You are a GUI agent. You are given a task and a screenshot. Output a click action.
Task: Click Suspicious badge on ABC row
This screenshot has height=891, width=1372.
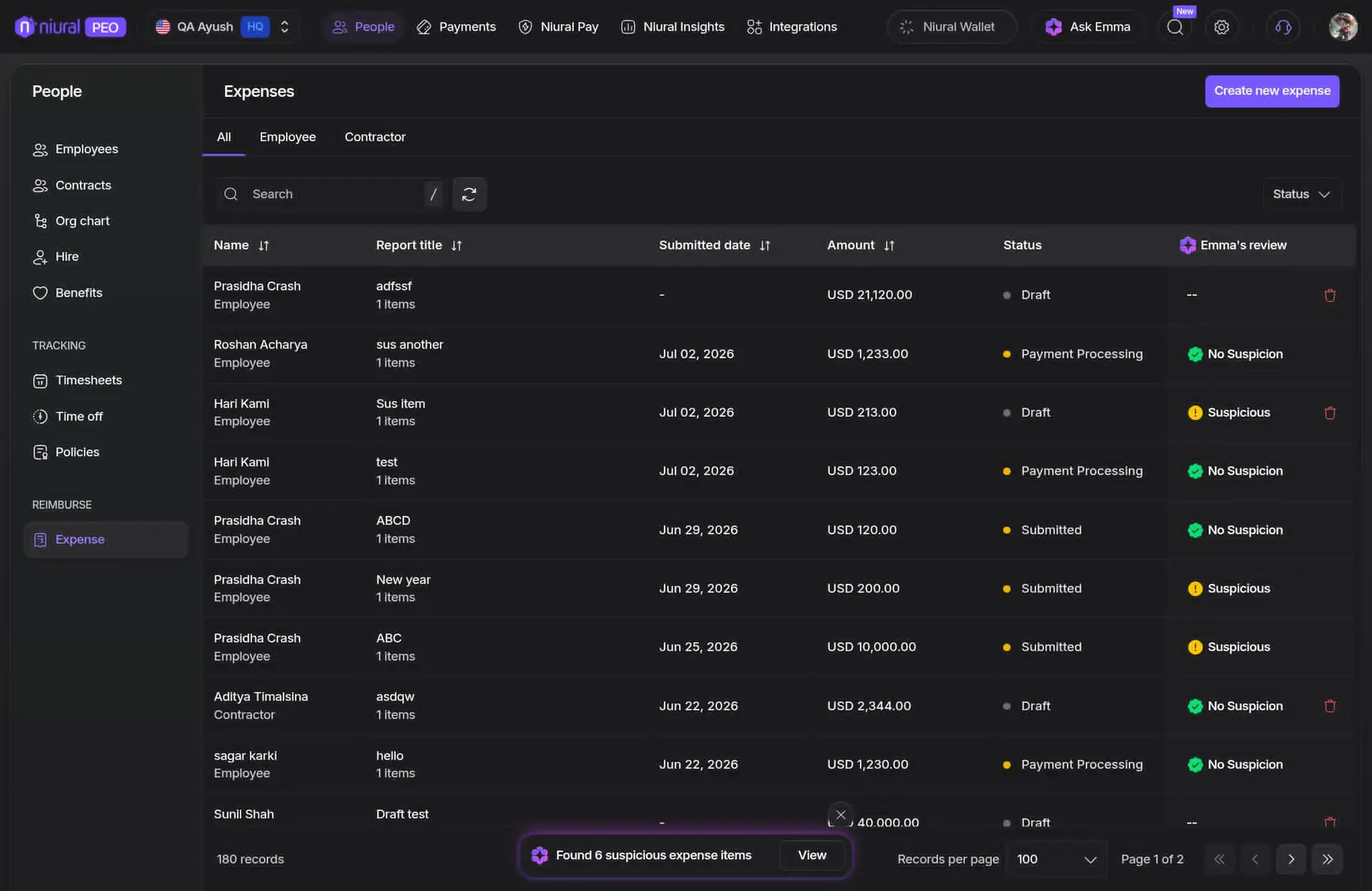(1229, 647)
